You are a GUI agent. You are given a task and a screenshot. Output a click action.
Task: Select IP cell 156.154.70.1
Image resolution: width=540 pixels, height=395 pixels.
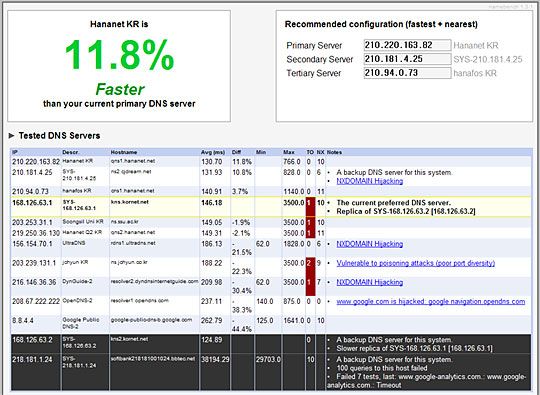coord(32,244)
